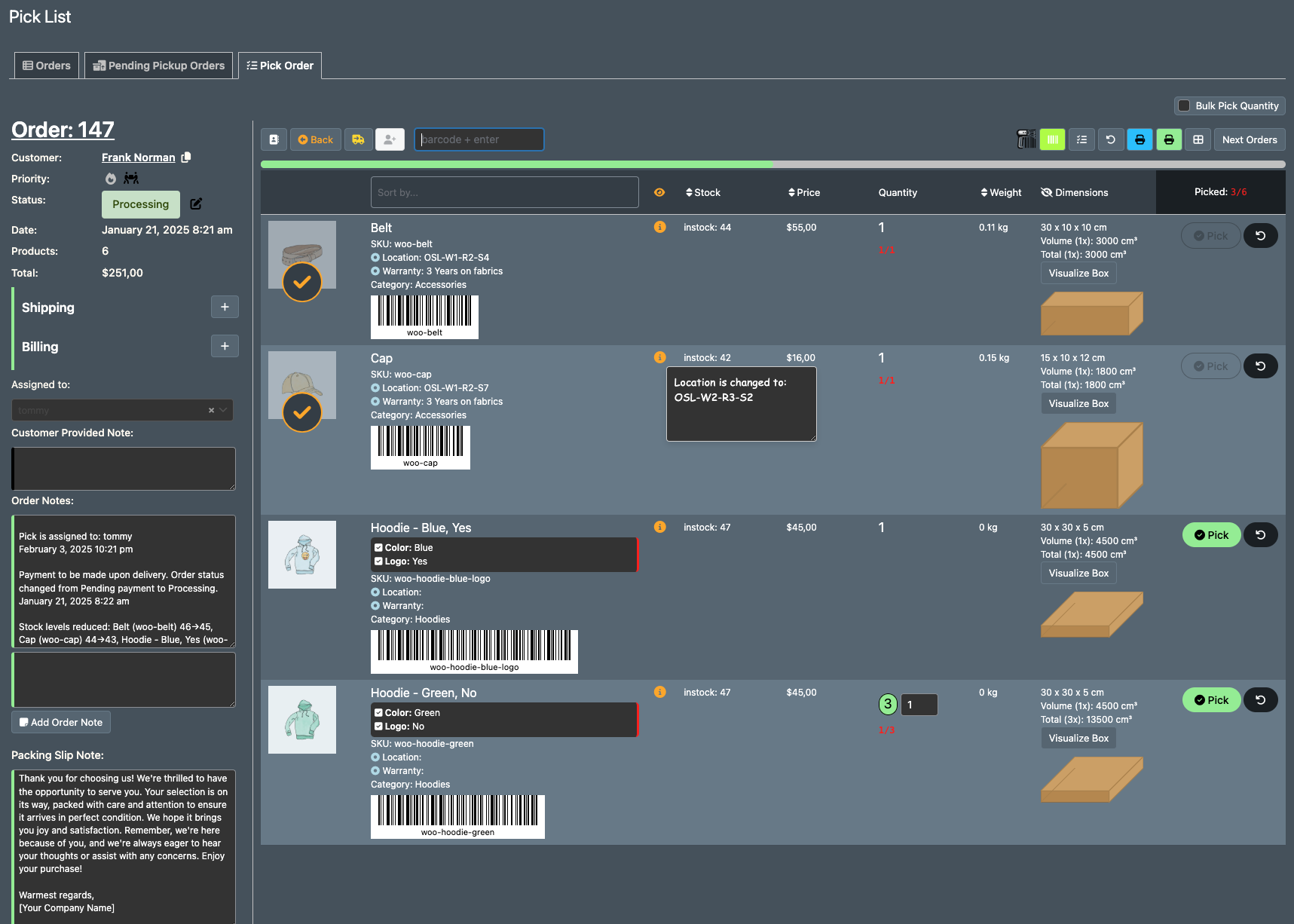
Task: Click the undo/reset order icon
Action: [x=1111, y=139]
